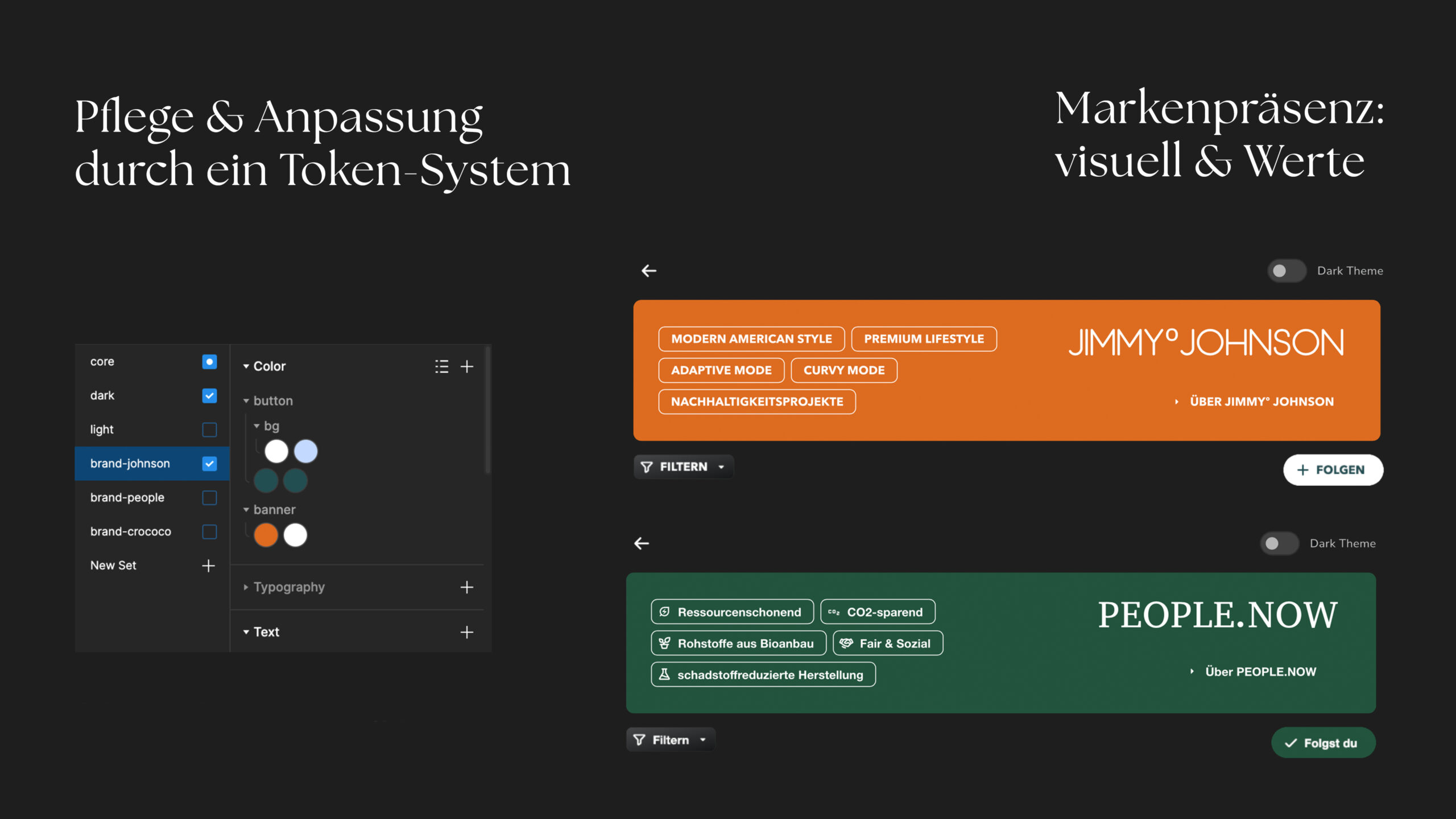Viewport: 1456px width, 819px height.
Task: Expand the Typography section
Action: [246, 587]
